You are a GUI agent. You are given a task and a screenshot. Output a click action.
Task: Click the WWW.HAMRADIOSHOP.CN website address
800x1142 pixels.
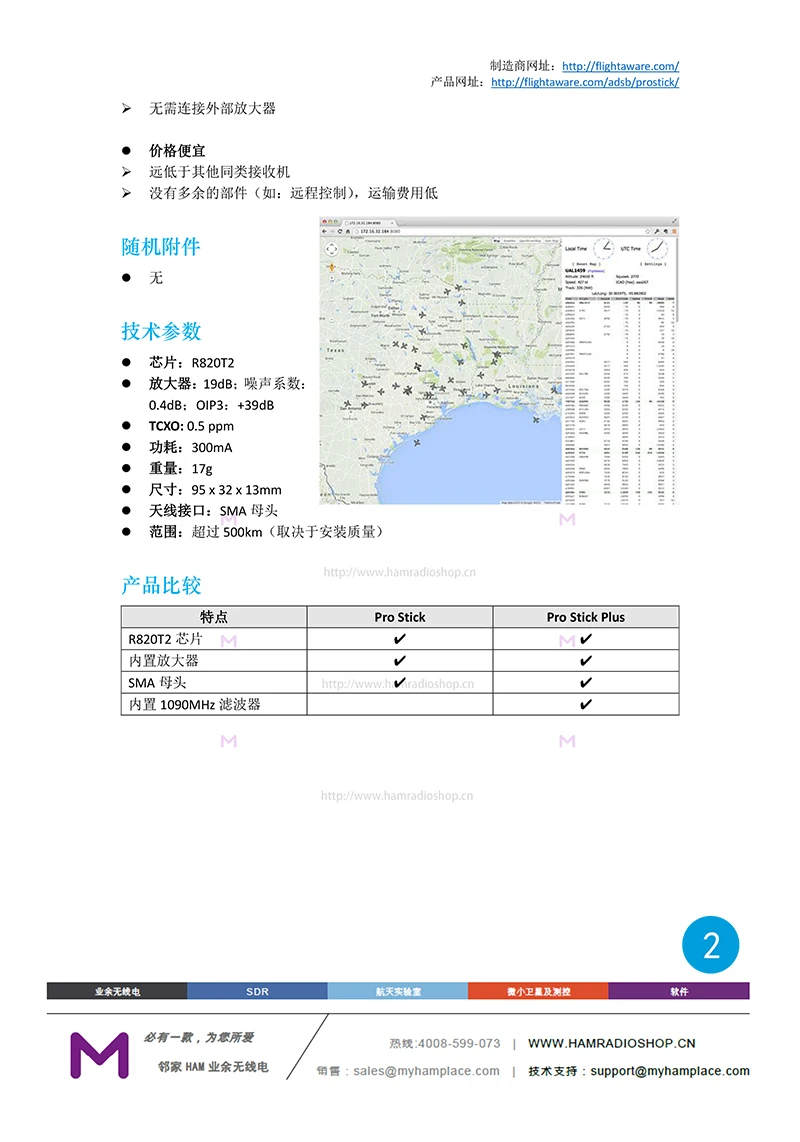pyautogui.click(x=611, y=1044)
